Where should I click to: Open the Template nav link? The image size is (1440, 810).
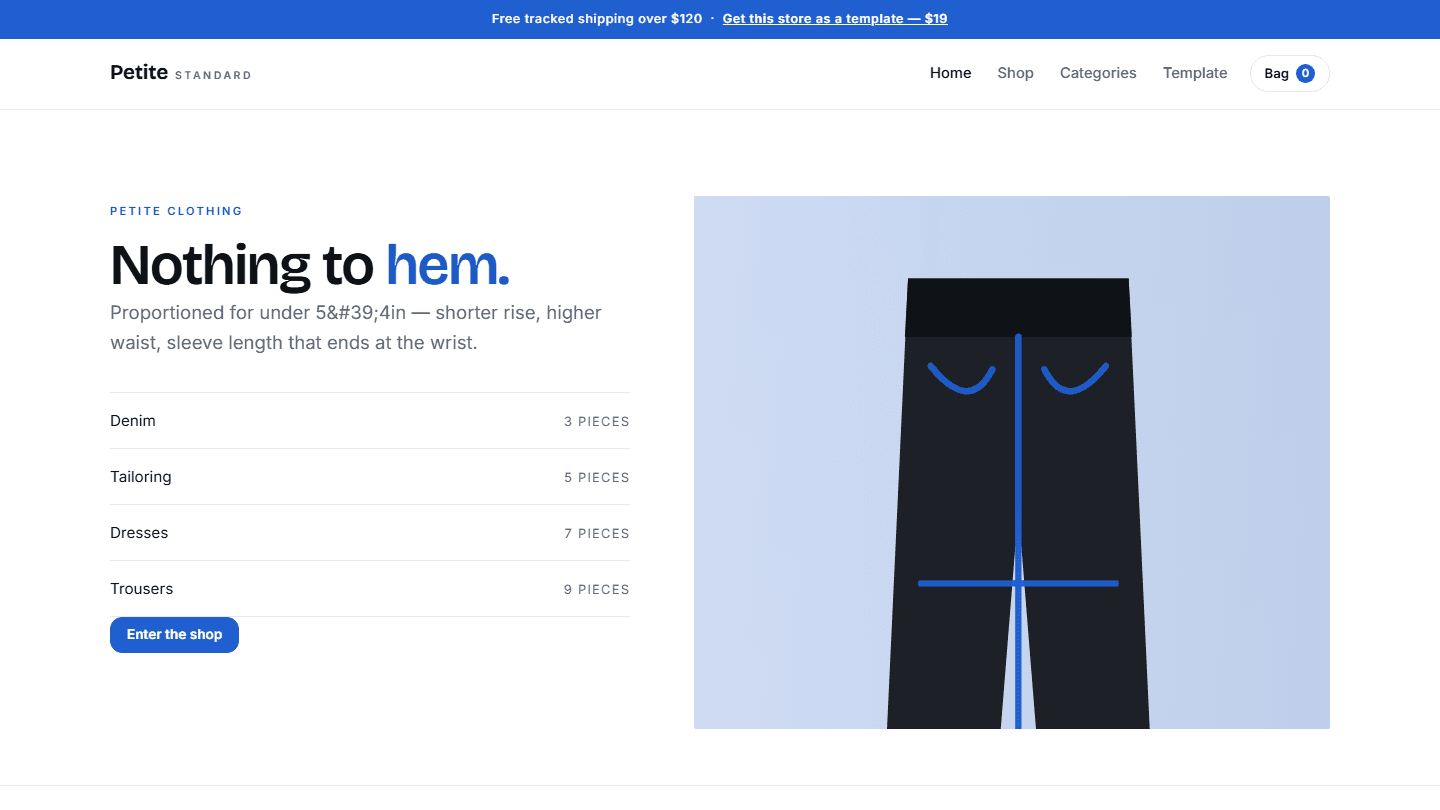[x=1195, y=73]
